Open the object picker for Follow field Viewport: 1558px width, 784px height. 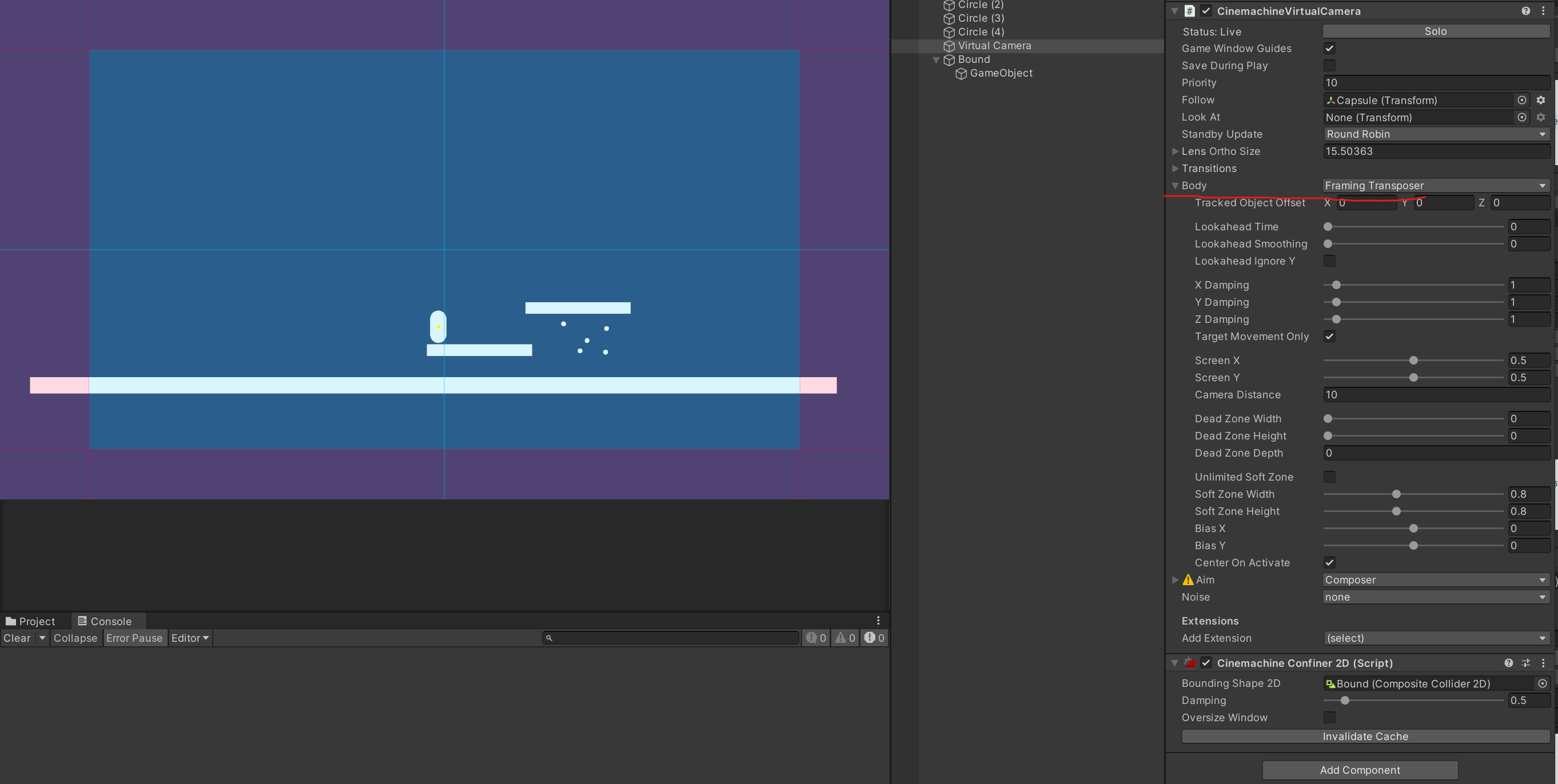[x=1522, y=101]
